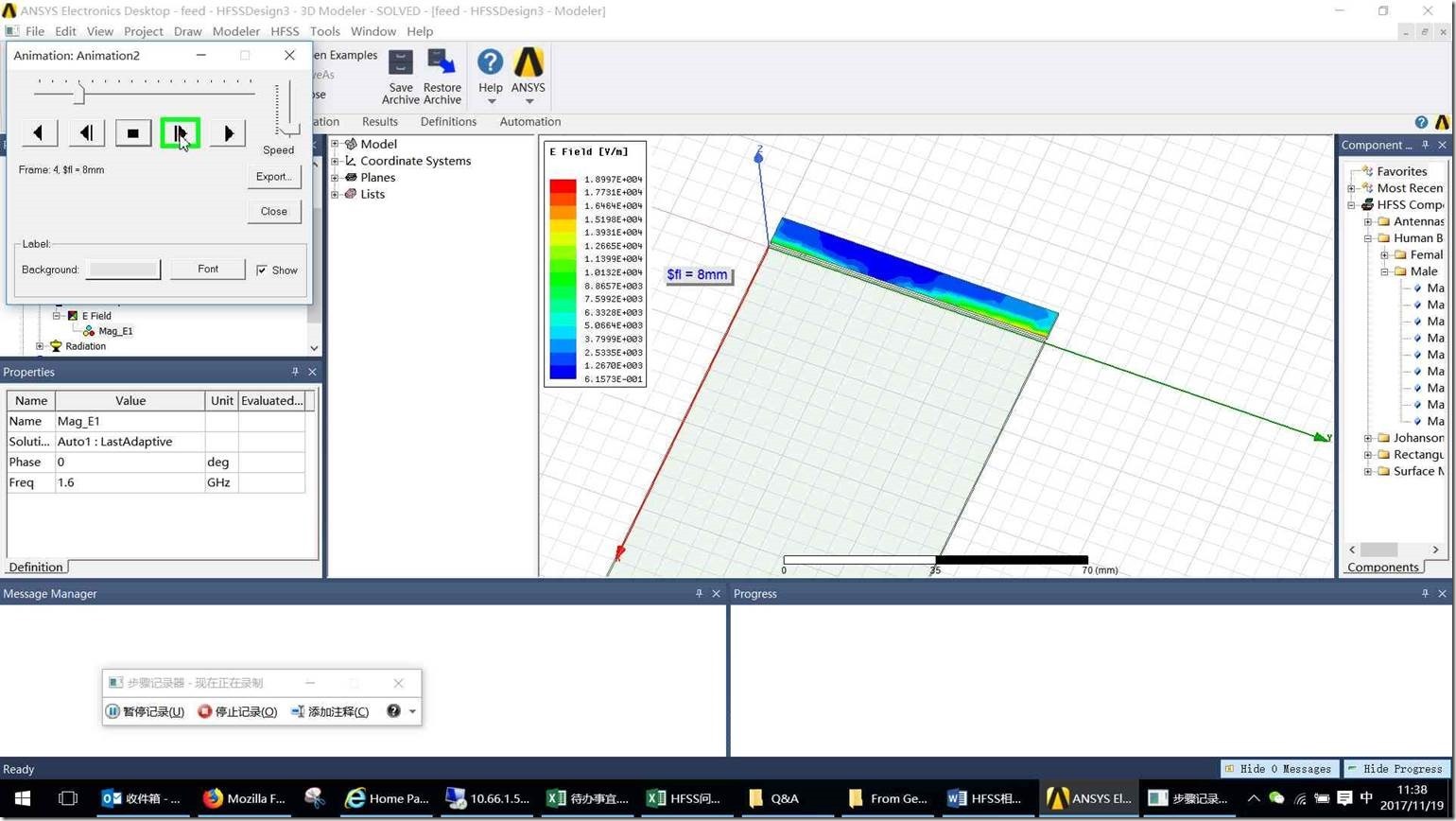Viewport: 1456px width, 821px height.
Task: Click the Components tab at panel bottom
Action: coord(1383,568)
